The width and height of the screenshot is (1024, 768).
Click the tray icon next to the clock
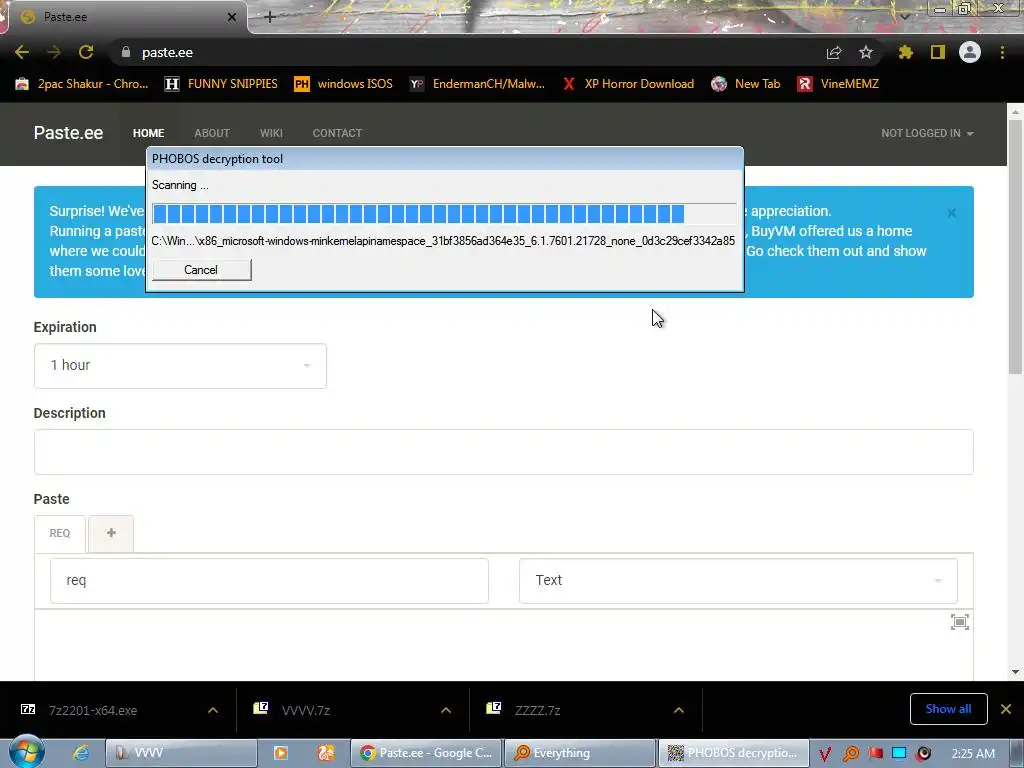[x=923, y=754]
